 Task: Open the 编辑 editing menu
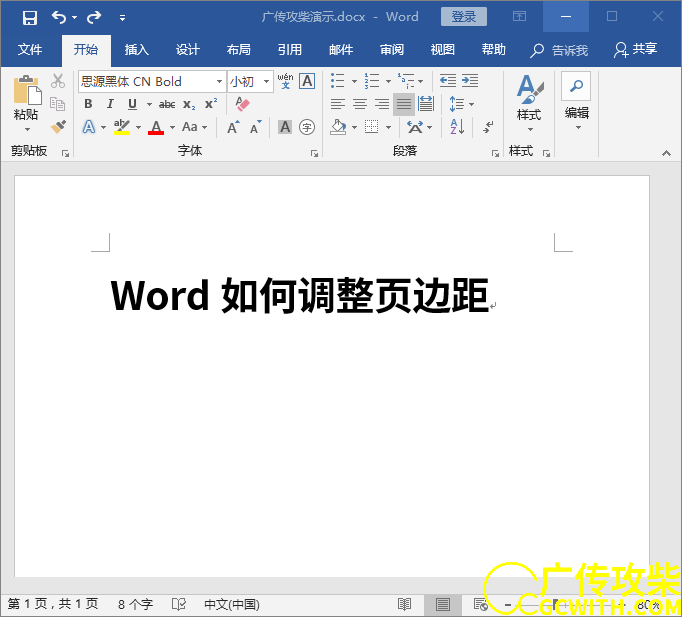click(576, 102)
